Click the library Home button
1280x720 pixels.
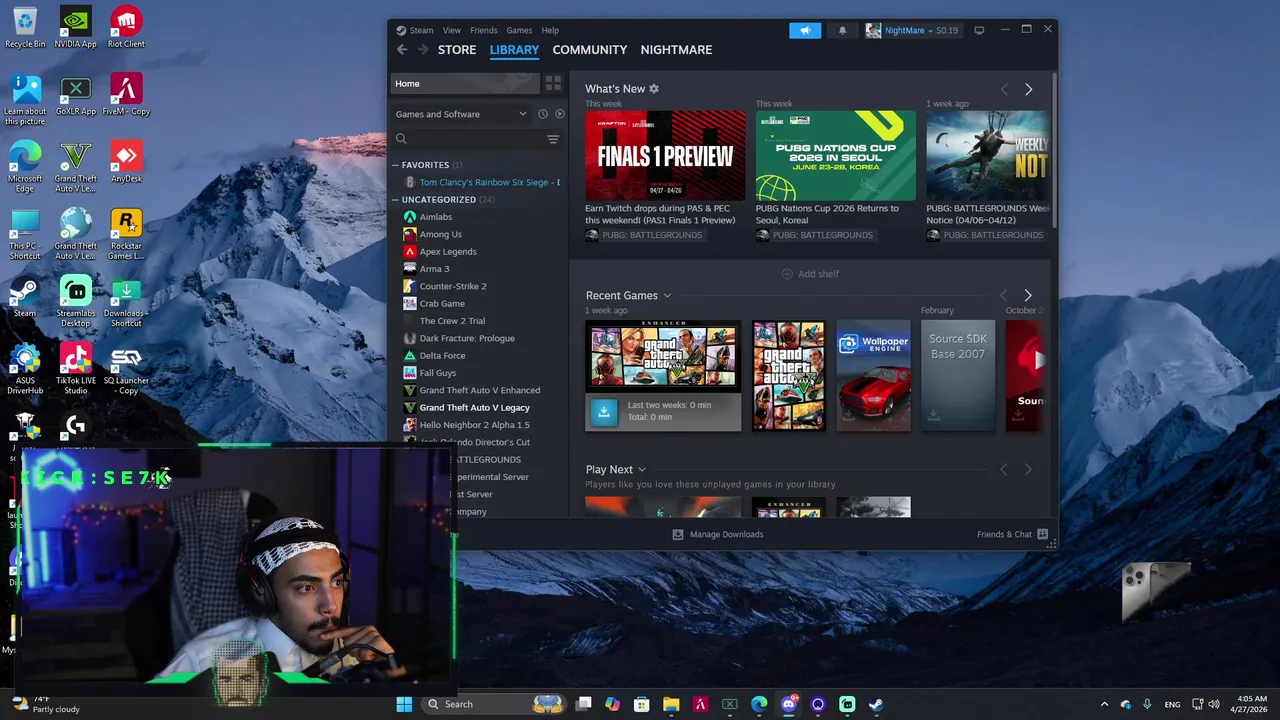click(x=465, y=83)
